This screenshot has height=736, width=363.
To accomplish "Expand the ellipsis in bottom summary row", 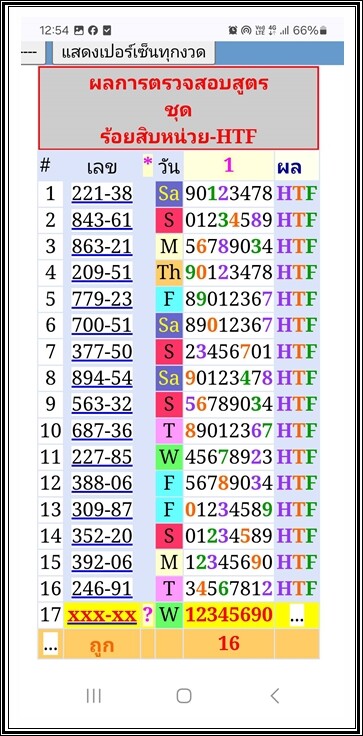I will 50,644.
